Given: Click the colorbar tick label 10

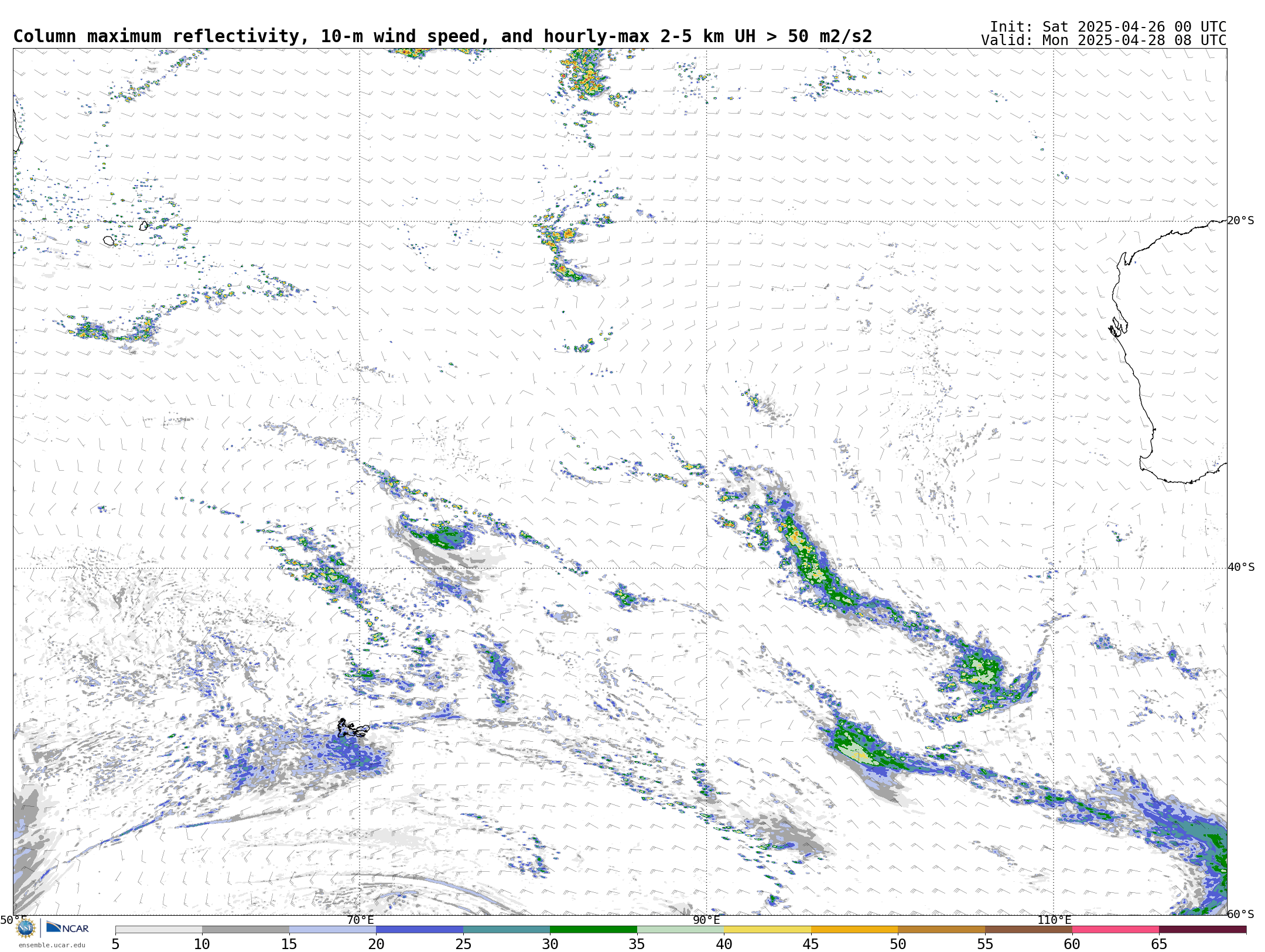Looking at the screenshot, I should click(x=202, y=944).
